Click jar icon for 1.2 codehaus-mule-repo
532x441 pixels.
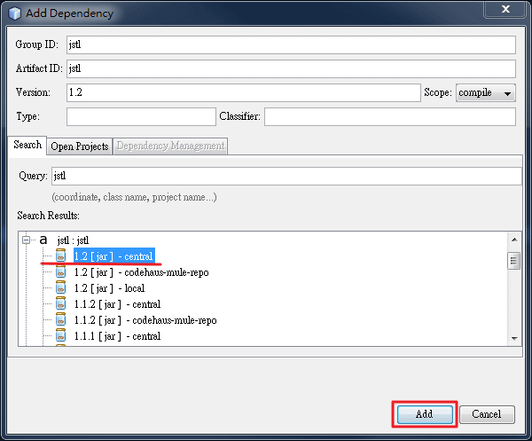61,272
